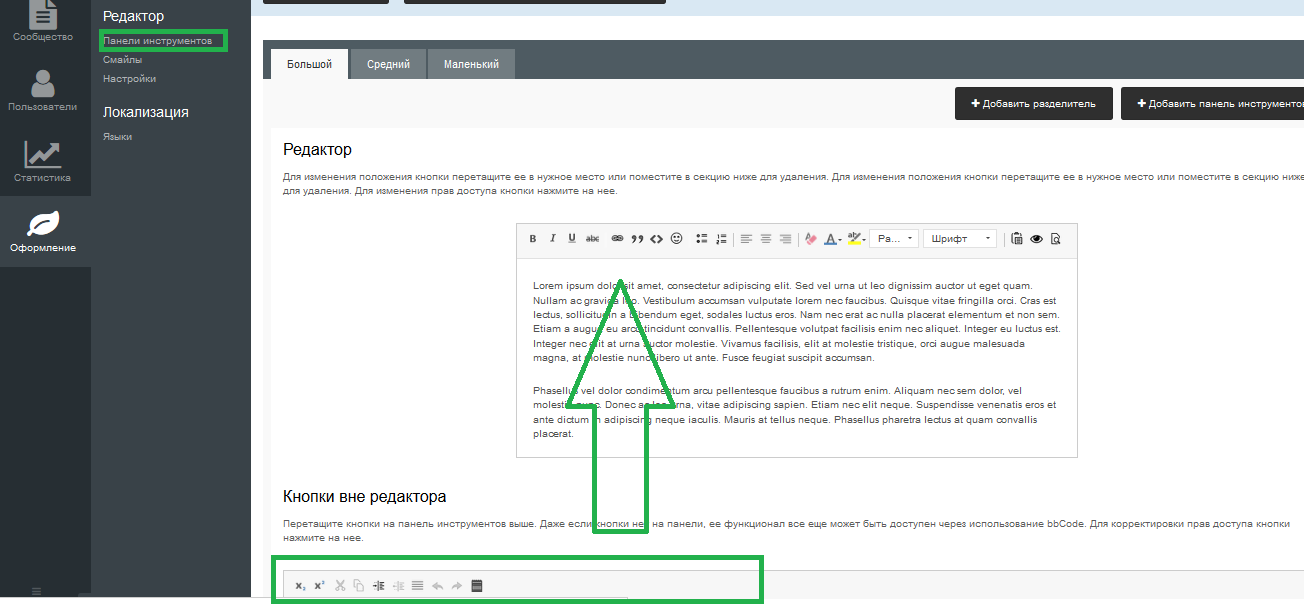
Task: Open the smiley emoticon picker
Action: point(676,239)
